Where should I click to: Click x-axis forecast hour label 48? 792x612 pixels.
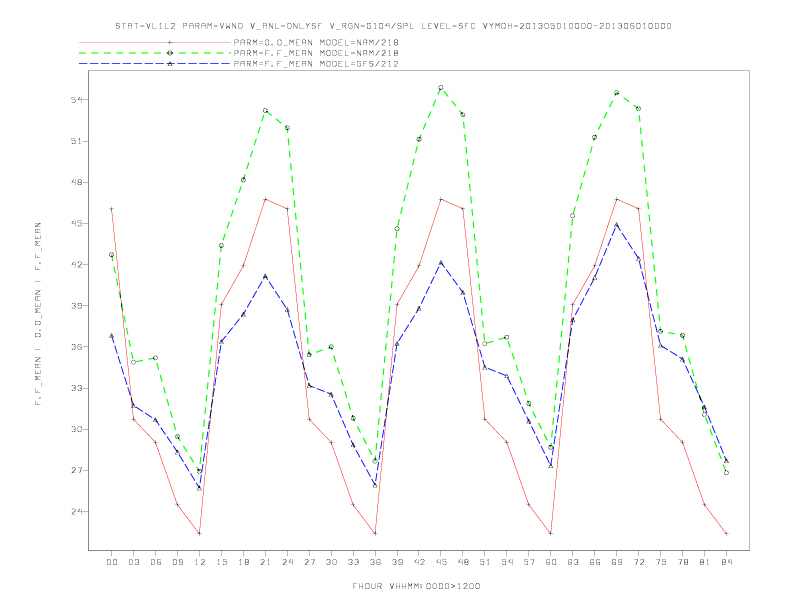pyautogui.click(x=463, y=562)
